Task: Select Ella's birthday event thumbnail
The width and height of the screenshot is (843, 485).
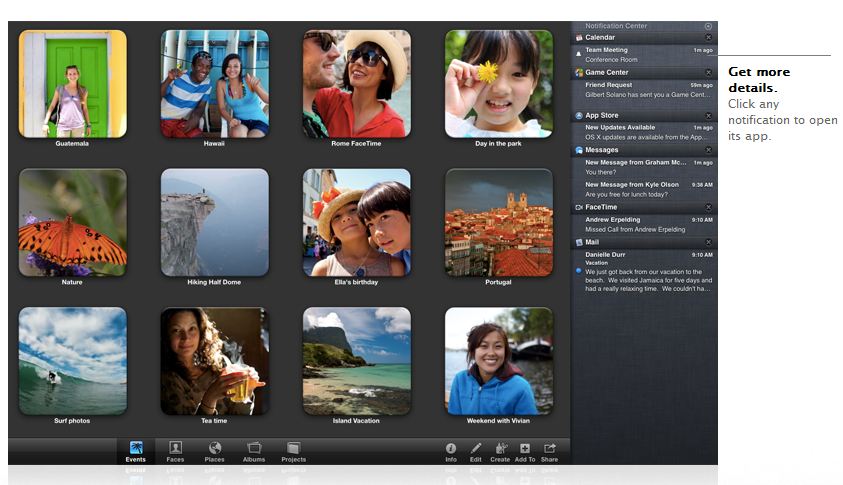Action: point(356,223)
